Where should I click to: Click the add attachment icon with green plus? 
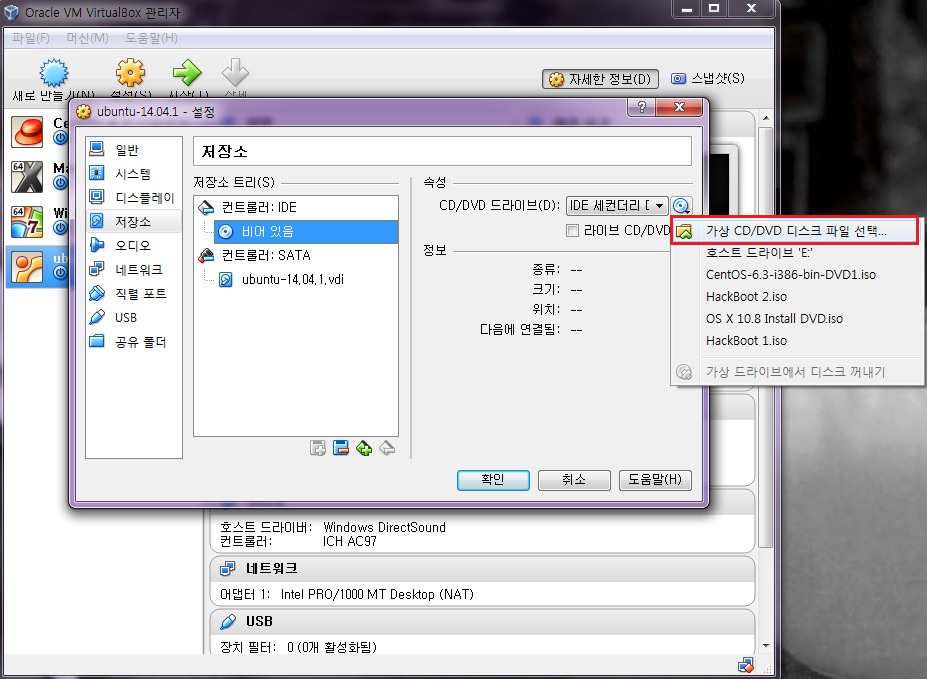364,448
